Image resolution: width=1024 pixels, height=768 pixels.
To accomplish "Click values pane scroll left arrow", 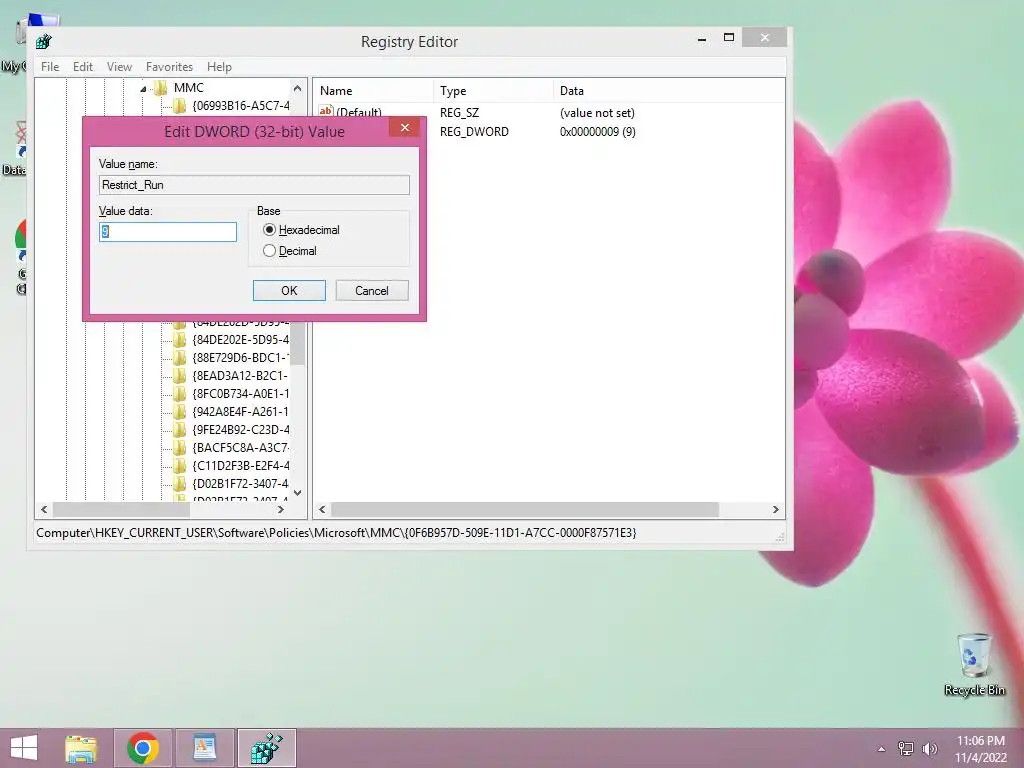I will click(x=322, y=509).
